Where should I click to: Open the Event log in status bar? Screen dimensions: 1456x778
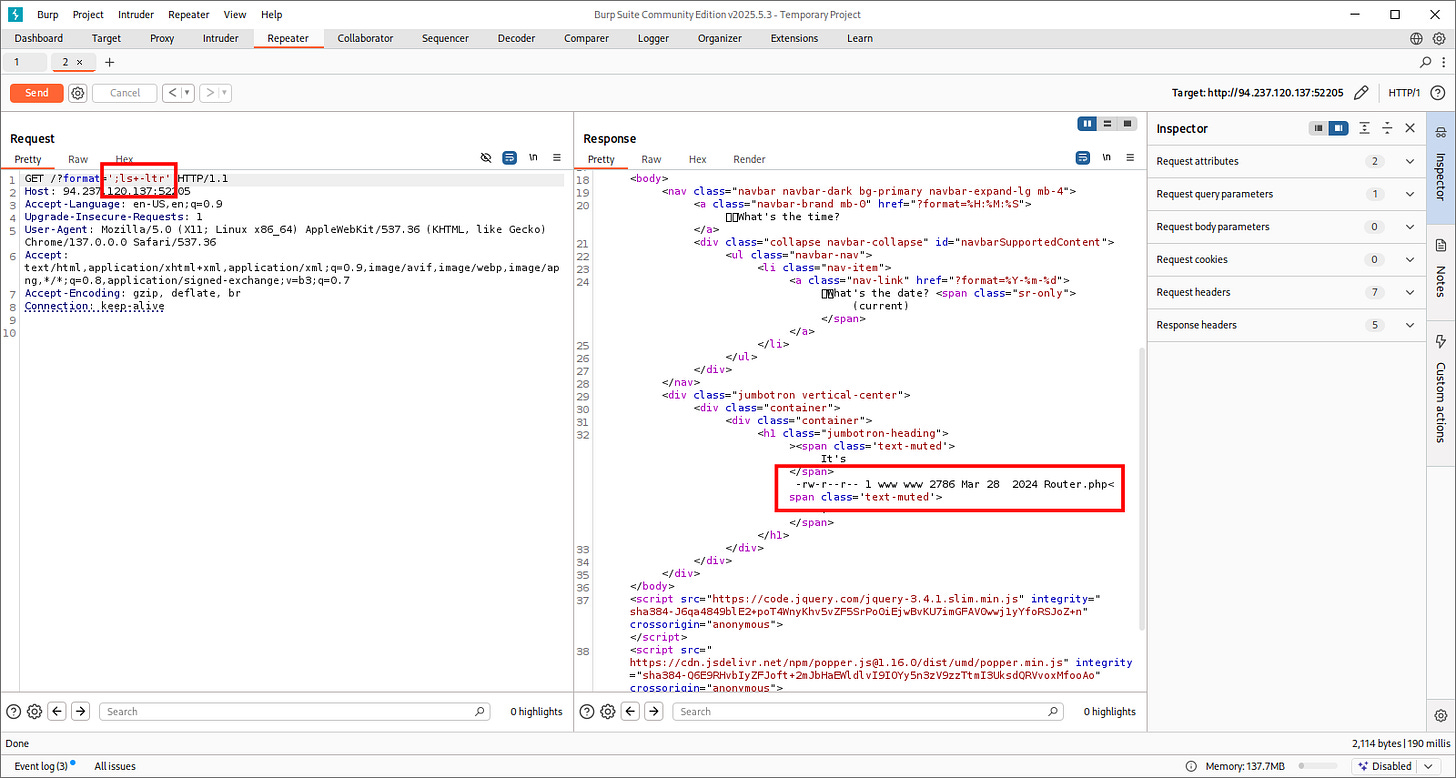tap(41, 766)
